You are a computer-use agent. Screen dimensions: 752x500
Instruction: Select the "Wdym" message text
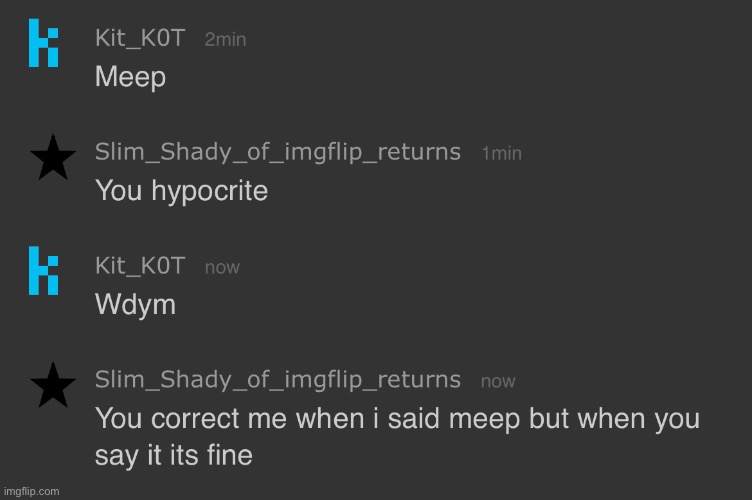click(135, 304)
